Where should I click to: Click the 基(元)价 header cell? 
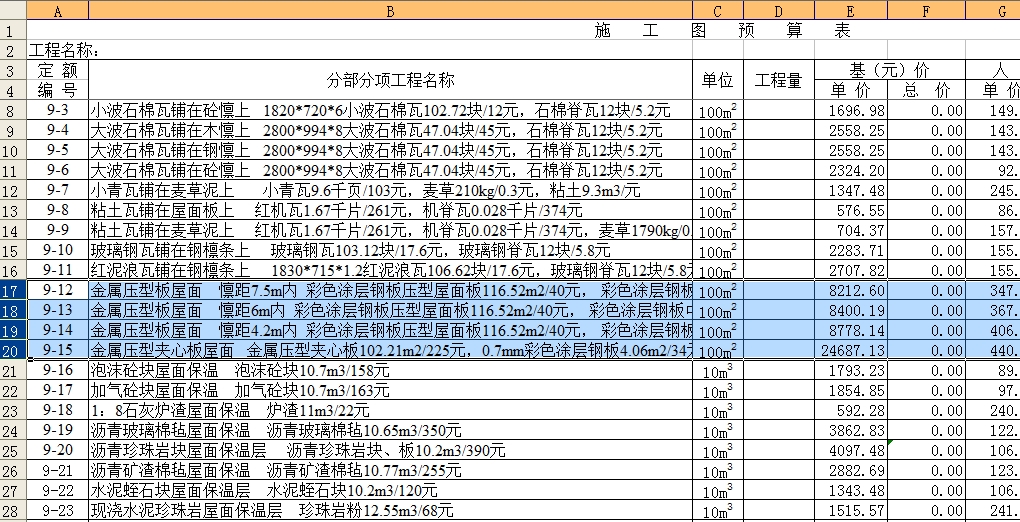click(x=889, y=70)
